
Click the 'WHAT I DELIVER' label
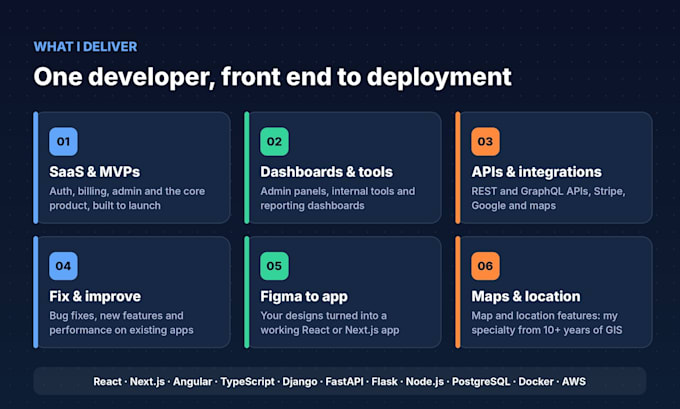click(85, 46)
